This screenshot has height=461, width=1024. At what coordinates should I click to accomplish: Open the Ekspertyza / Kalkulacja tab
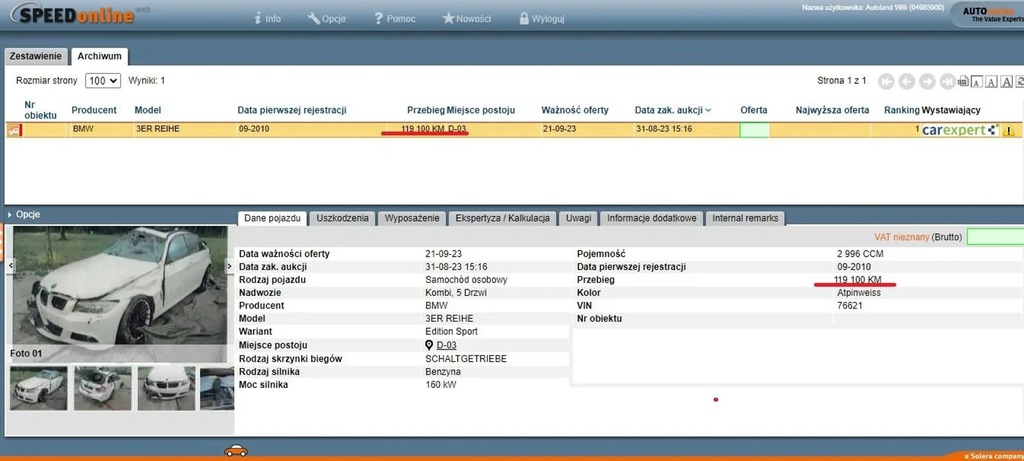click(502, 218)
